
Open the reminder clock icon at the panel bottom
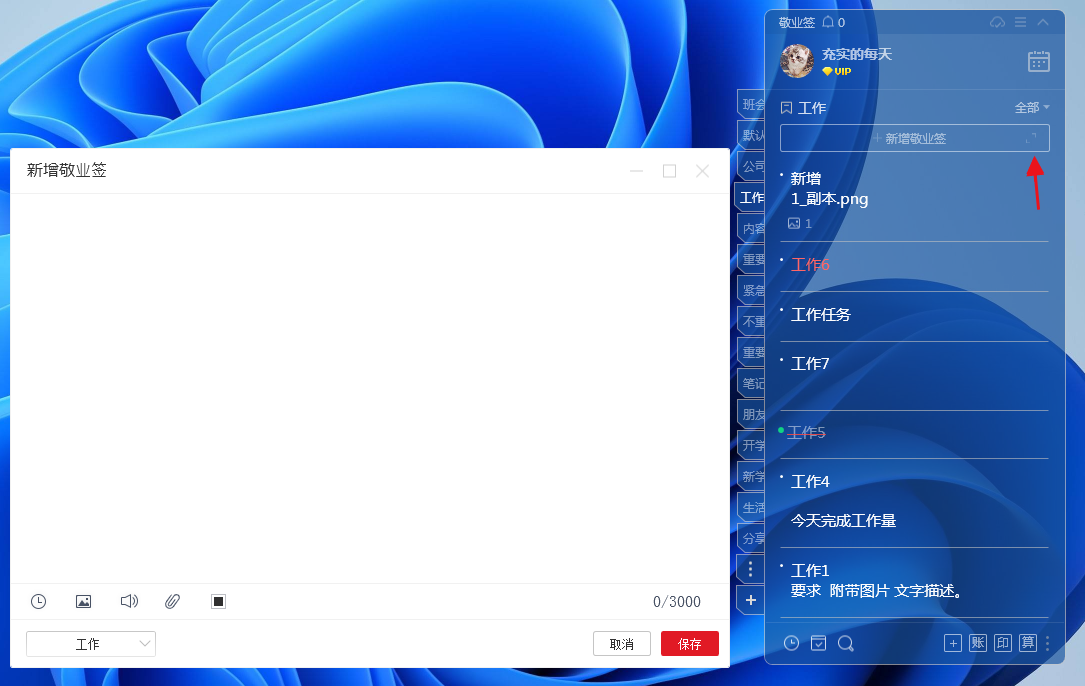click(792, 643)
